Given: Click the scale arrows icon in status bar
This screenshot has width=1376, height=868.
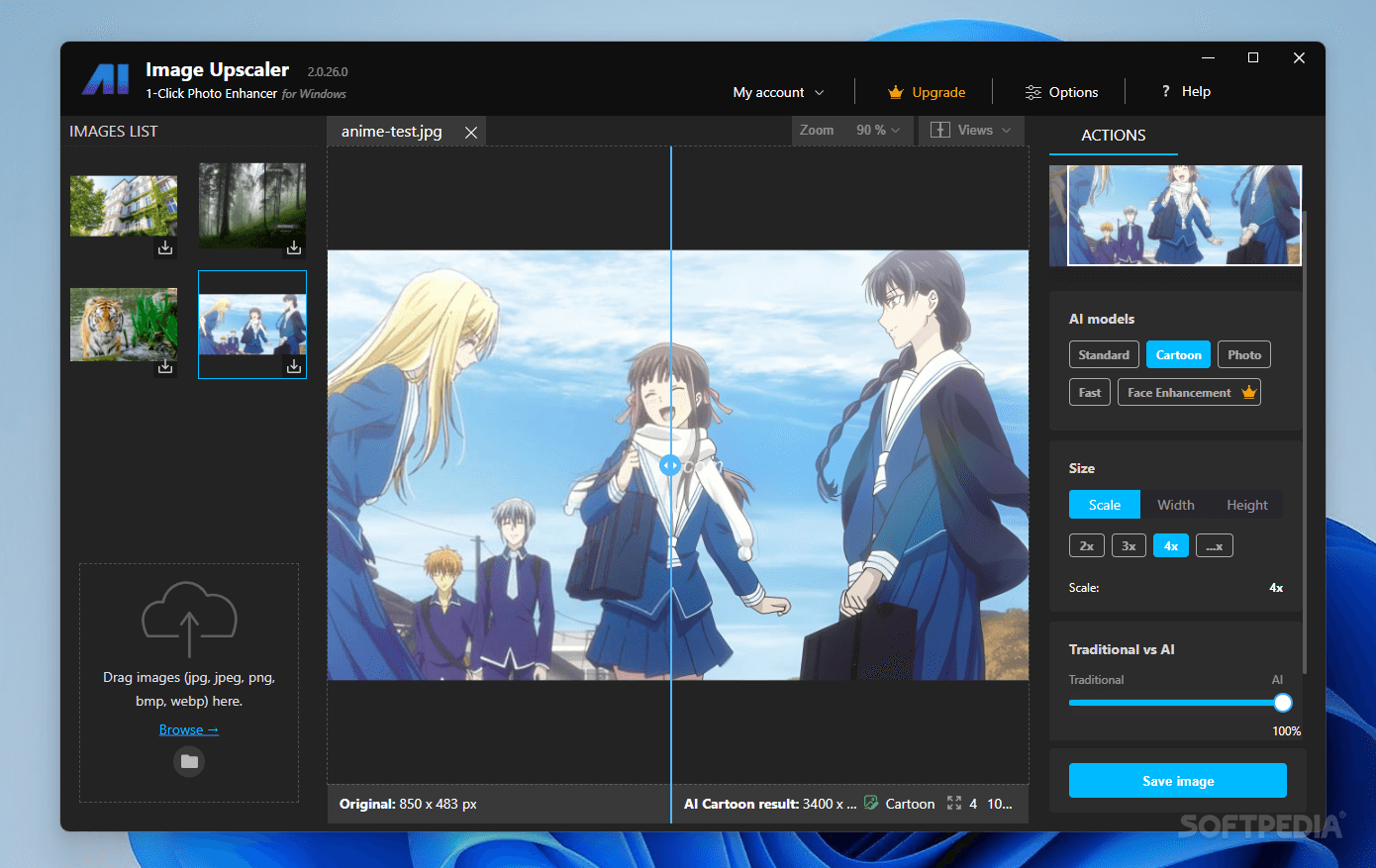Looking at the screenshot, I should (x=954, y=803).
